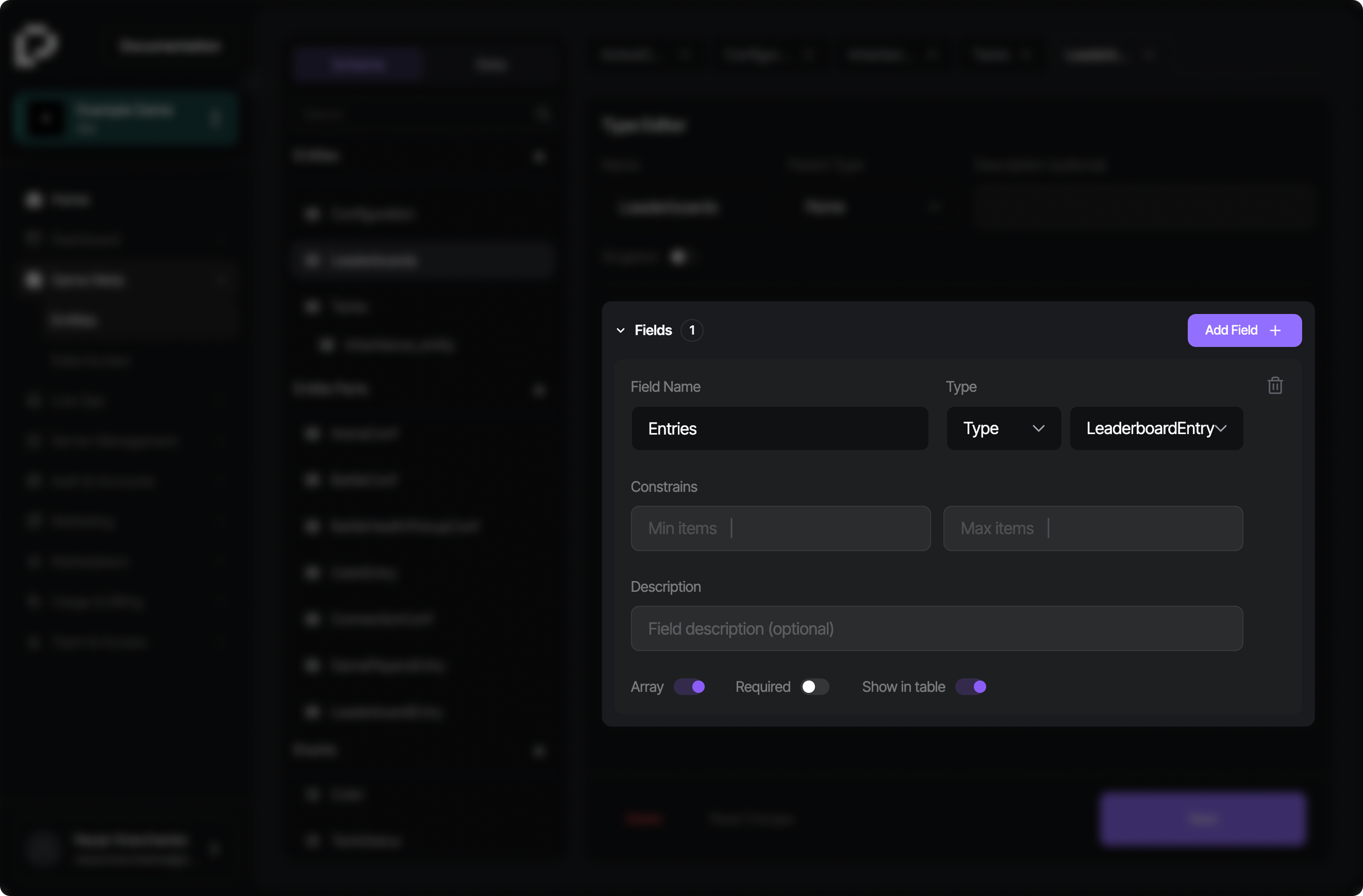The height and width of the screenshot is (896, 1363).
Task: Select the highlighted left tab in the entities panel
Action: 358,64
